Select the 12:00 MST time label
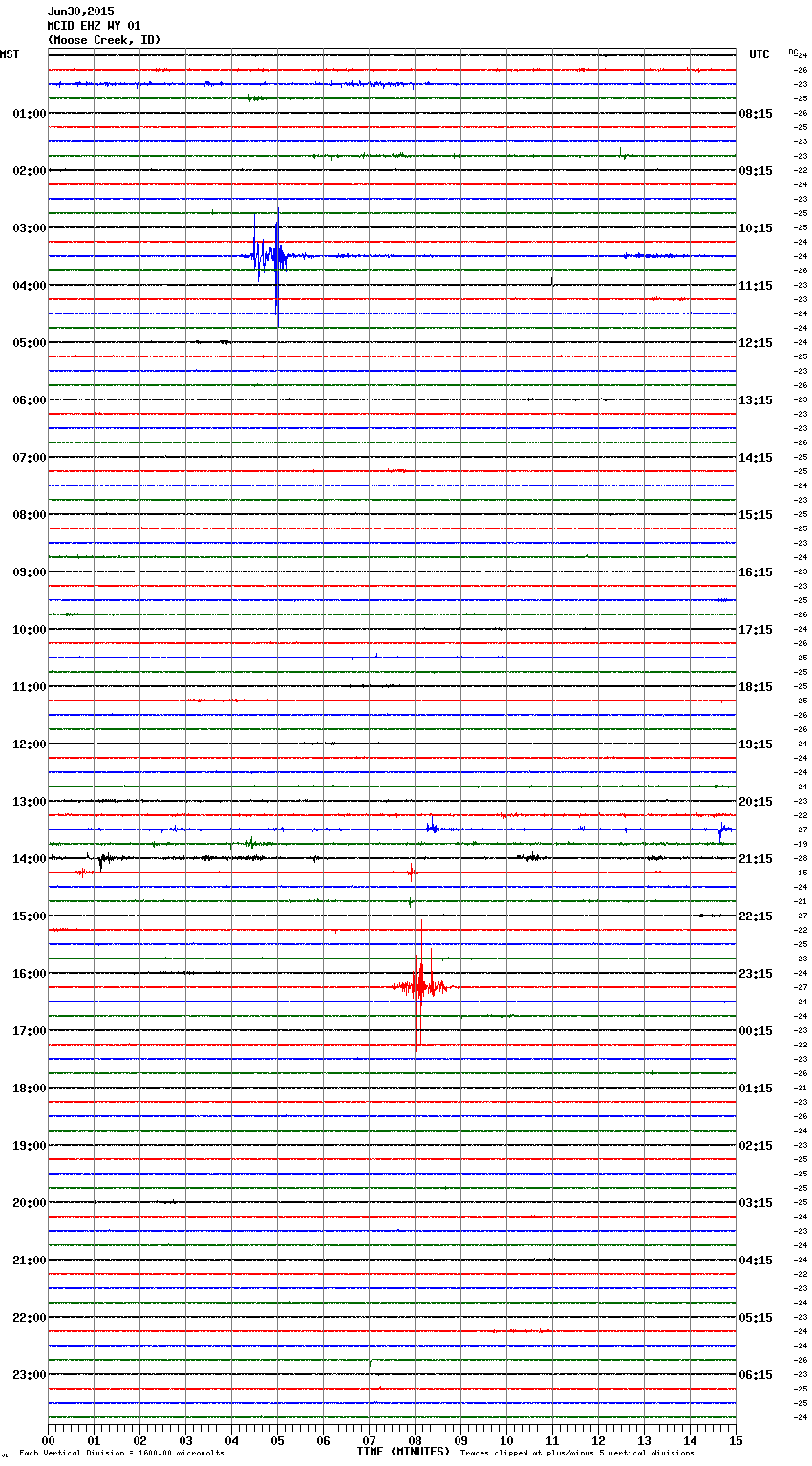The width and height of the screenshot is (812, 1466). (x=30, y=744)
